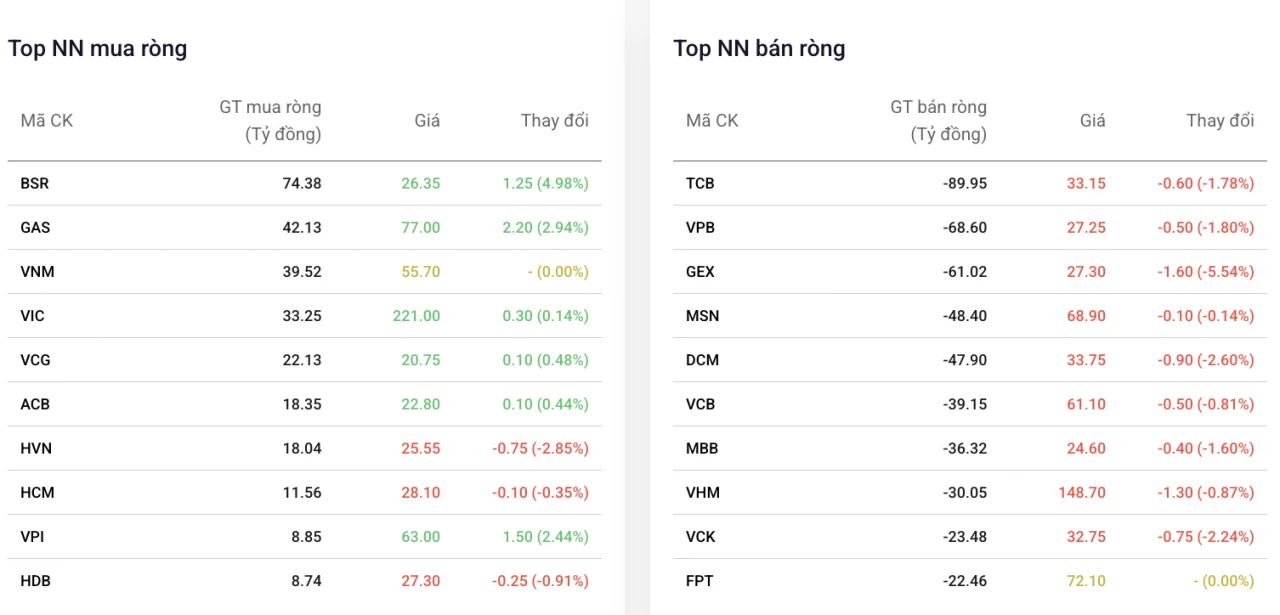Click 'GT bán ròng (Tỷ đồng)' column header

tap(938, 120)
